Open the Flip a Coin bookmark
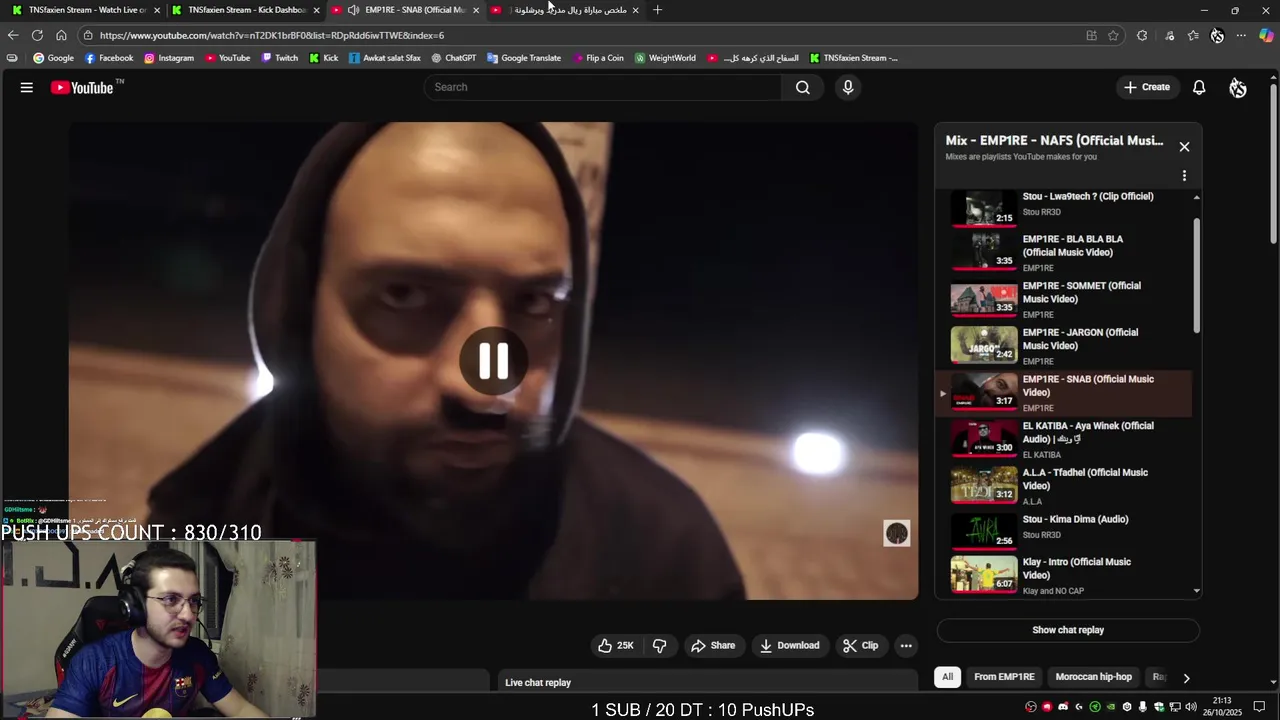This screenshot has width=1280, height=720. click(598, 58)
